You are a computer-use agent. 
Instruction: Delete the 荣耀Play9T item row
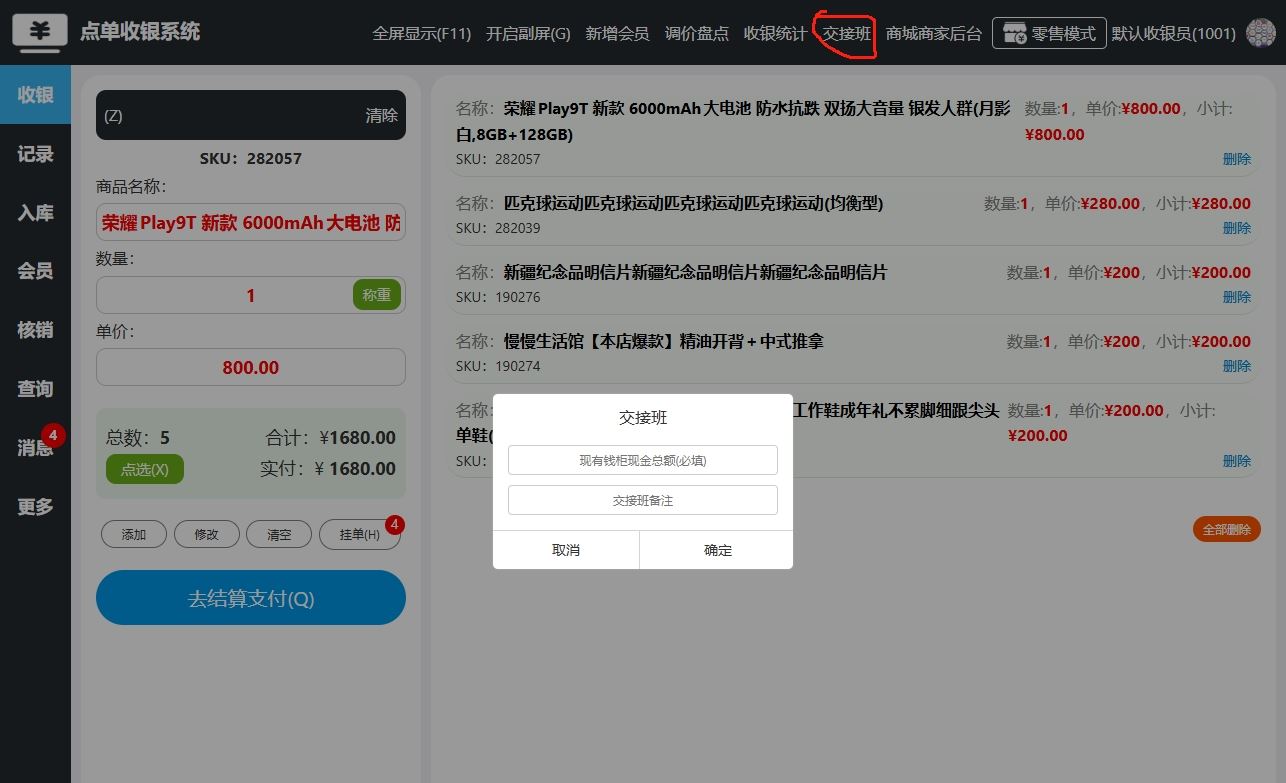tap(1237, 159)
